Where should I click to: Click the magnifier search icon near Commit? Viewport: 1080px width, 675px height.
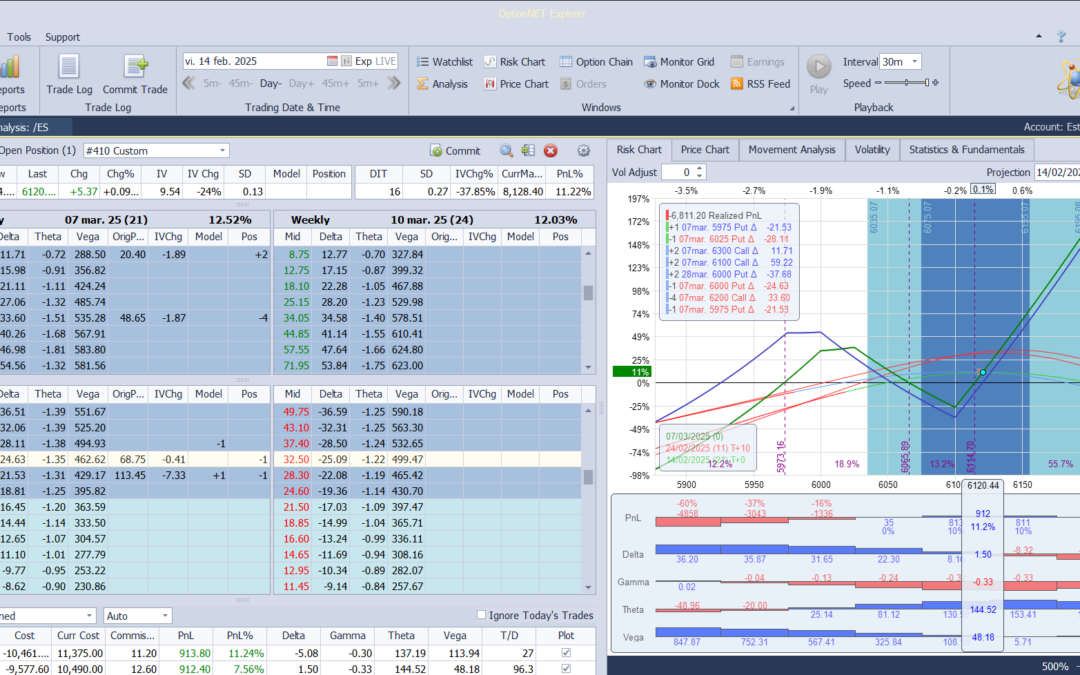(506, 151)
